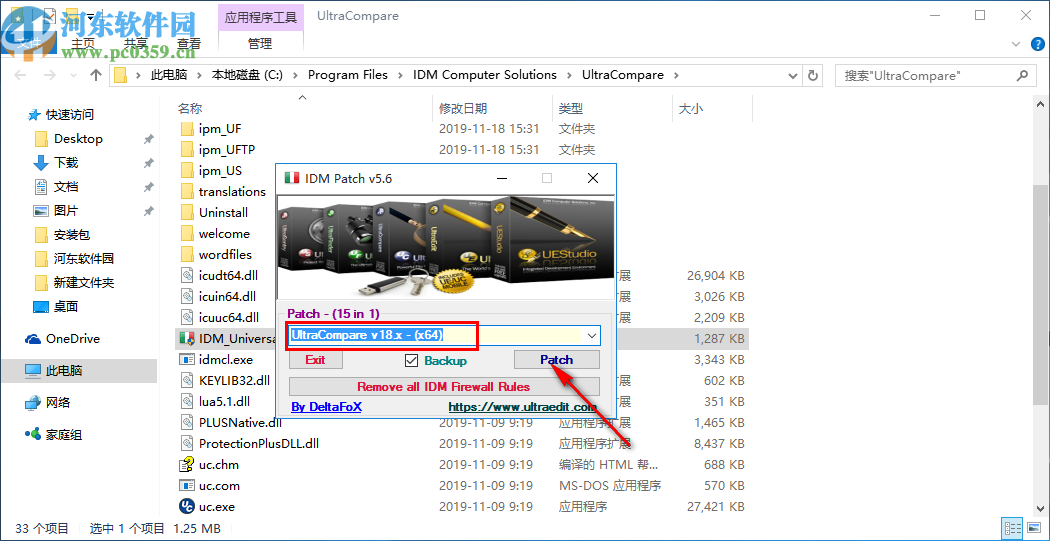Click Remove all IDM Firewall Rules button
The image size is (1050, 541).
[x=443, y=386]
